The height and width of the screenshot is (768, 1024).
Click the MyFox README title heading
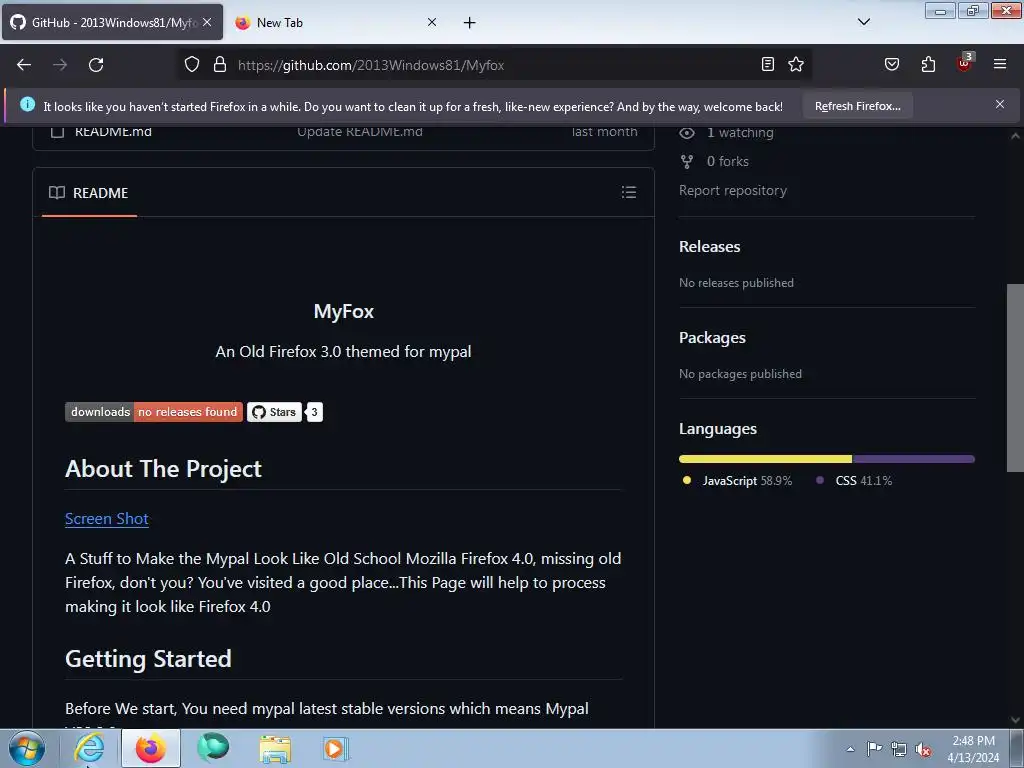point(344,311)
